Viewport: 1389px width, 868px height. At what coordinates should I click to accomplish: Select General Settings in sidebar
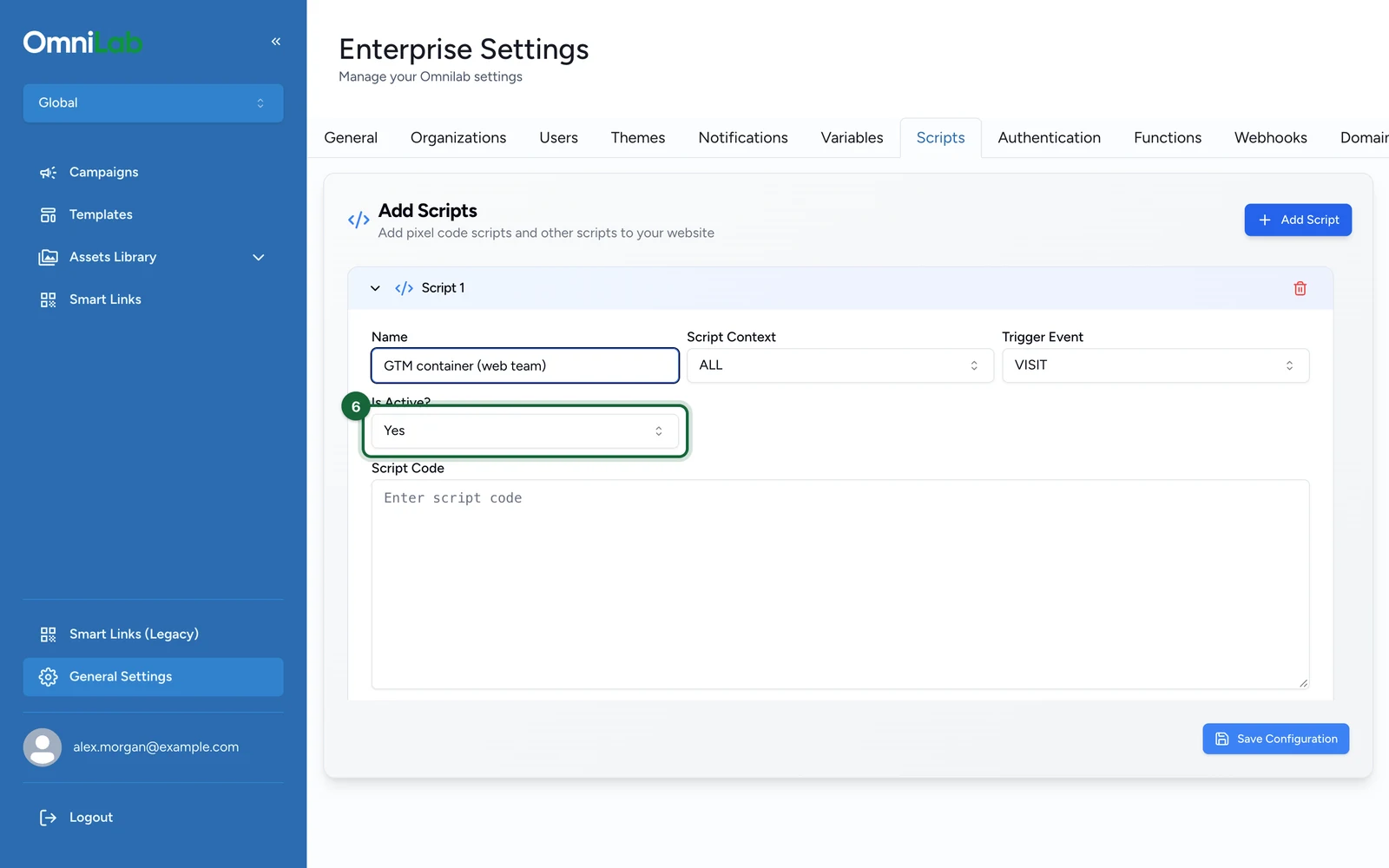pos(153,677)
